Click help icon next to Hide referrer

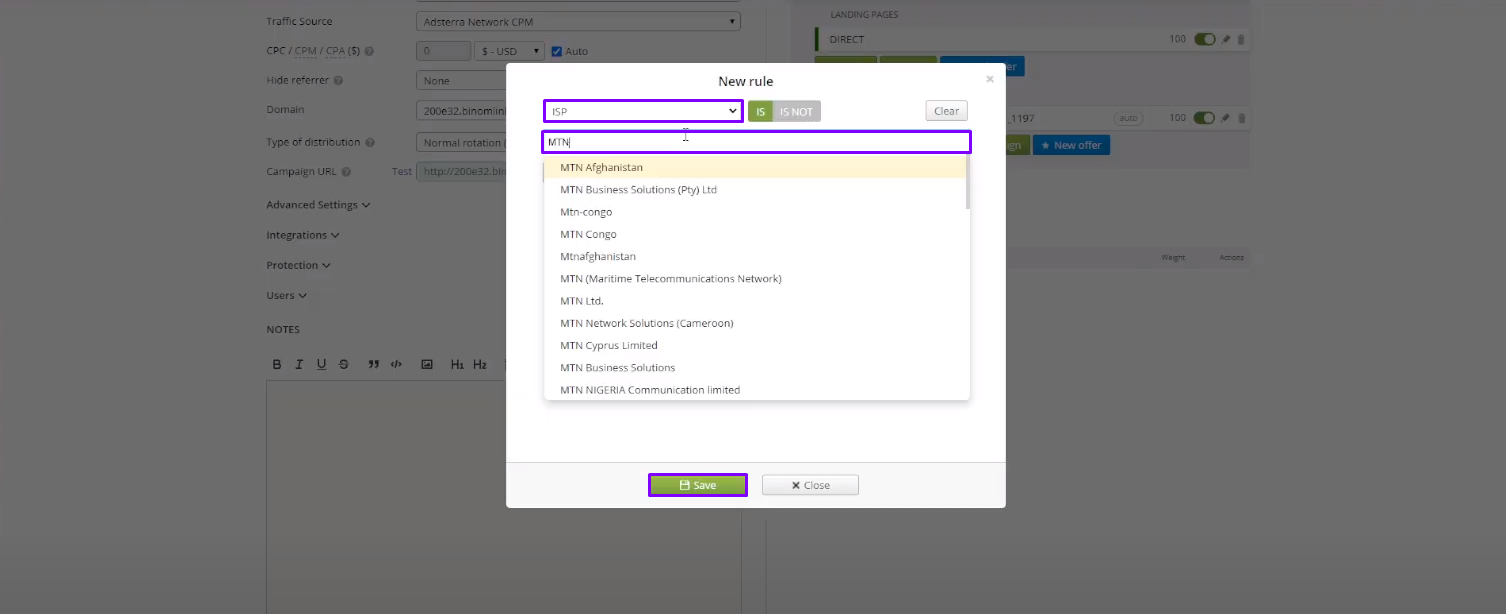[338, 81]
